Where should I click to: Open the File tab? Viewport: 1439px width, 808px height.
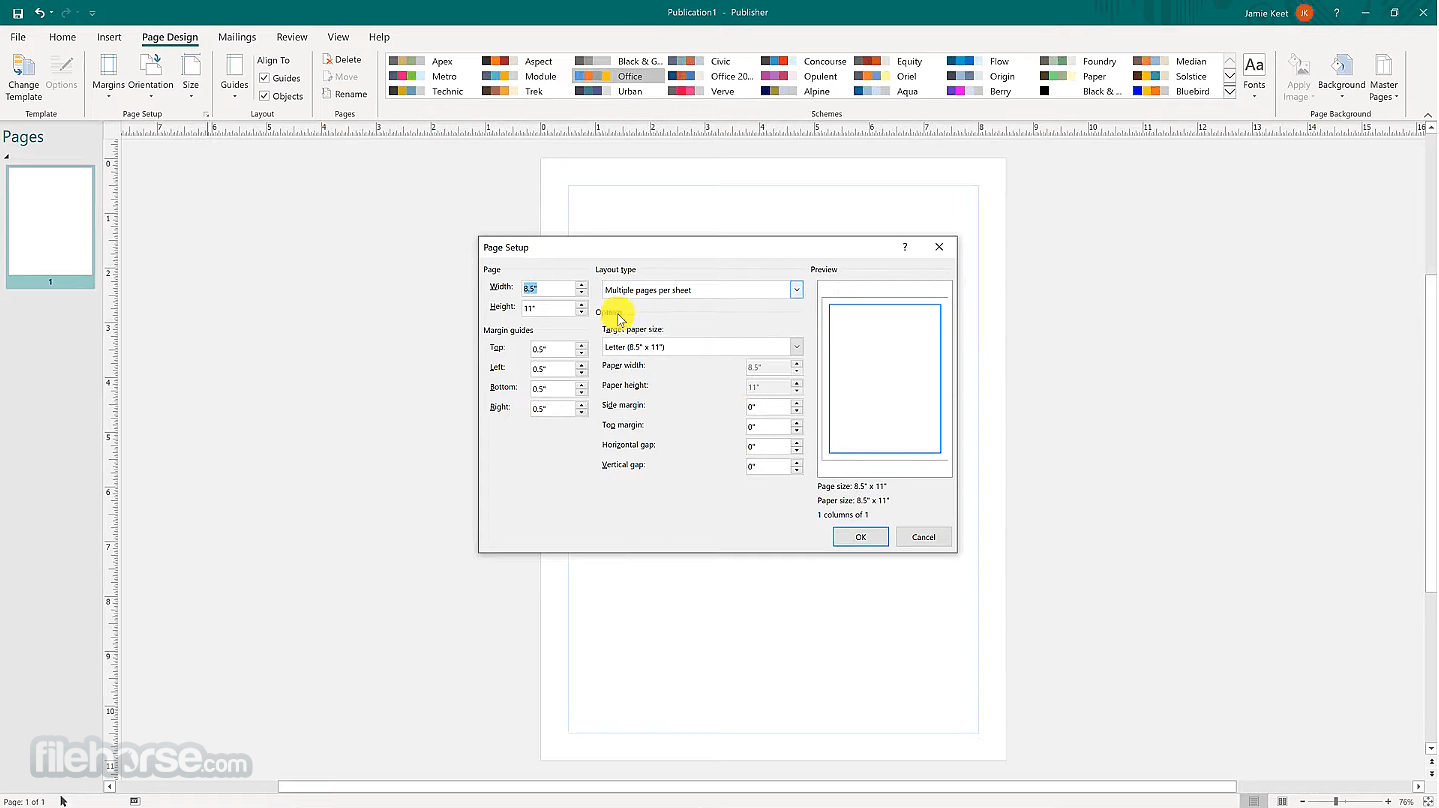(x=18, y=37)
